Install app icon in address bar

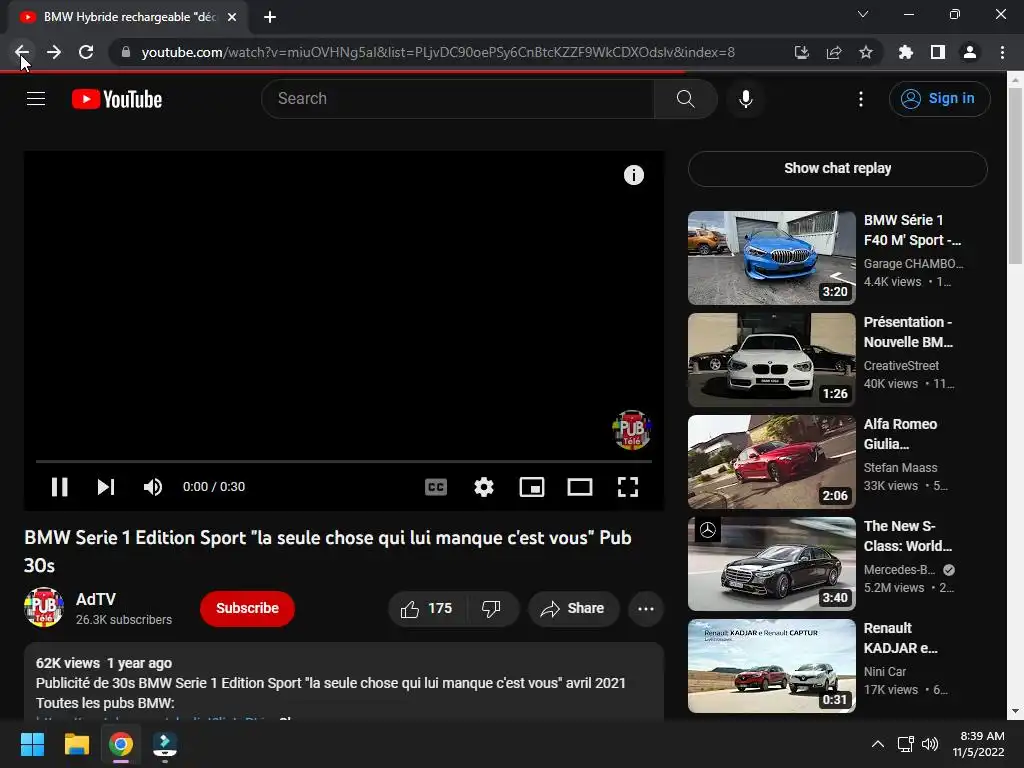(801, 52)
